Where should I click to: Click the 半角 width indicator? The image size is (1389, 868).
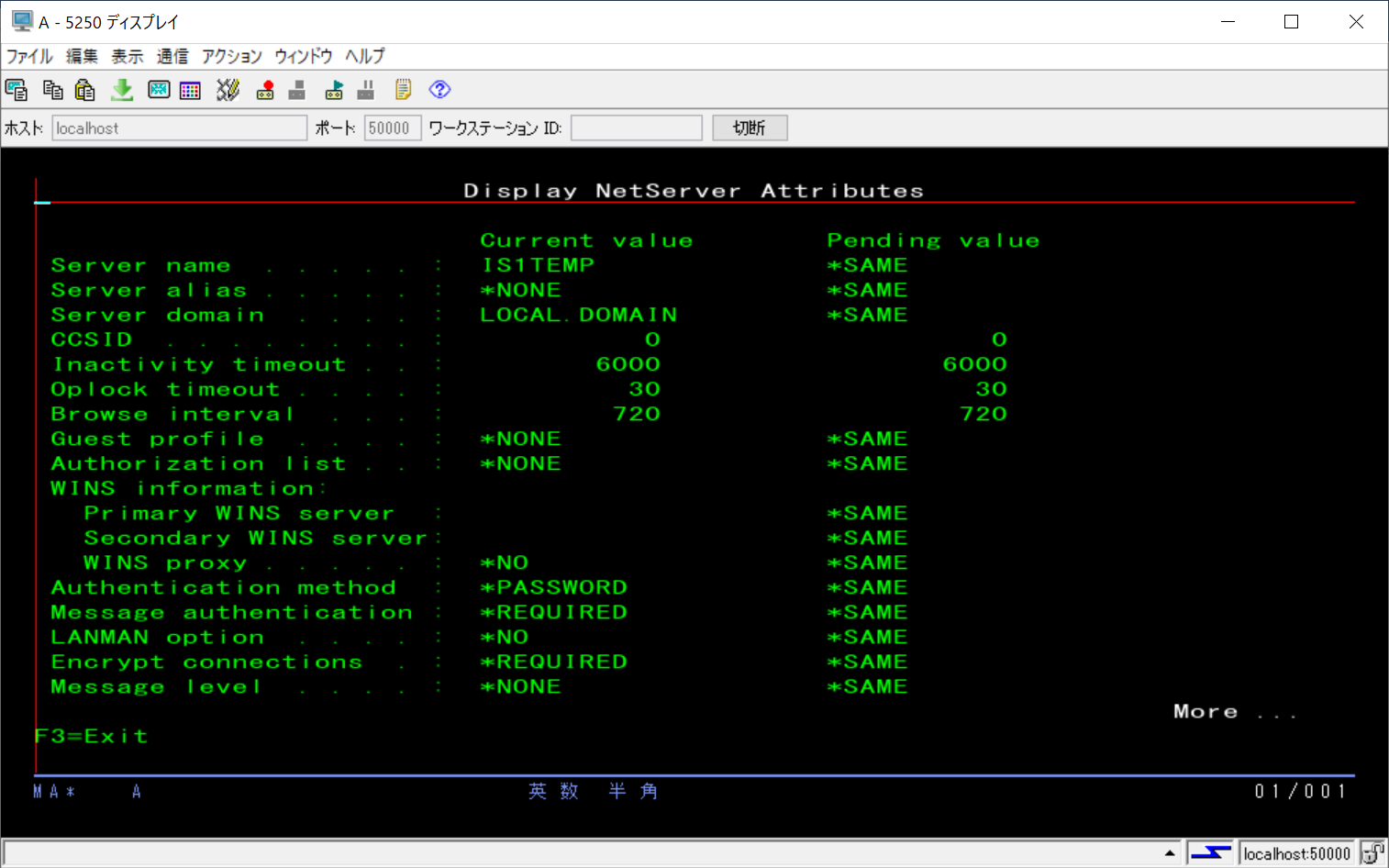634,791
